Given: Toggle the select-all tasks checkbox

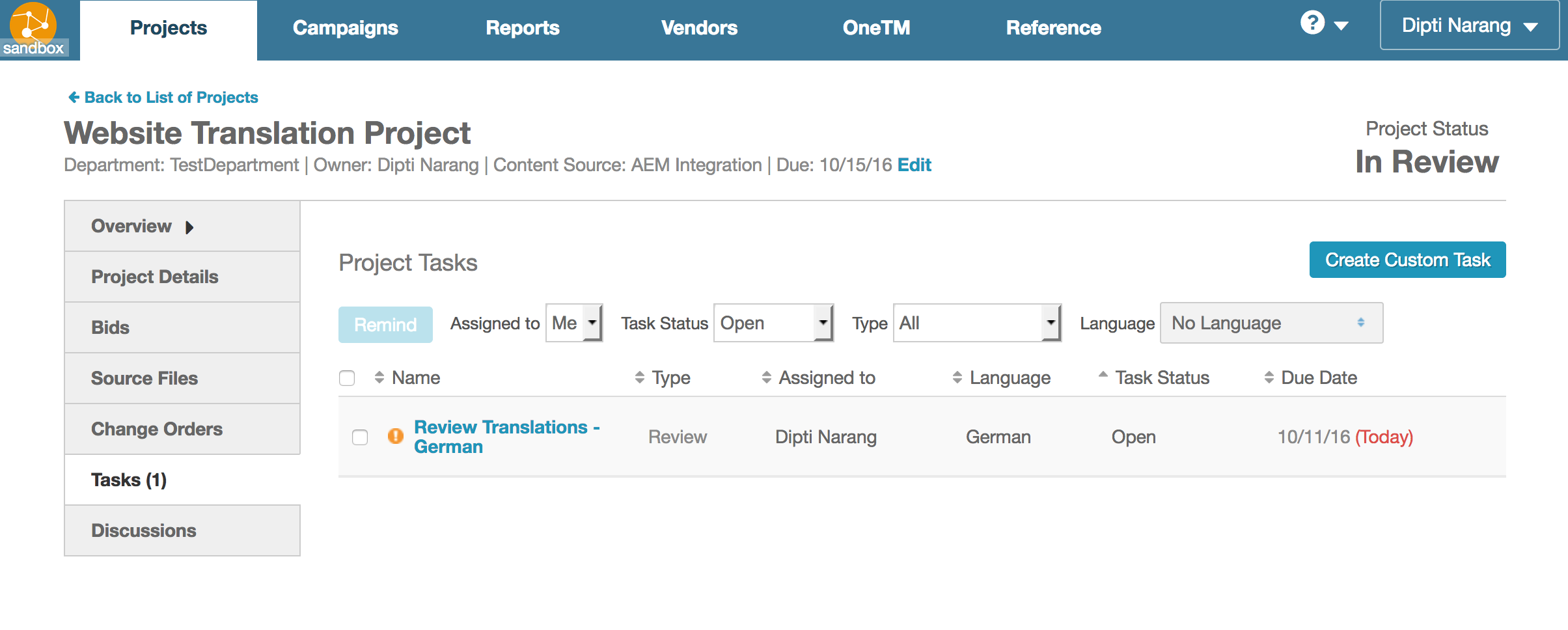Looking at the screenshot, I should (347, 378).
